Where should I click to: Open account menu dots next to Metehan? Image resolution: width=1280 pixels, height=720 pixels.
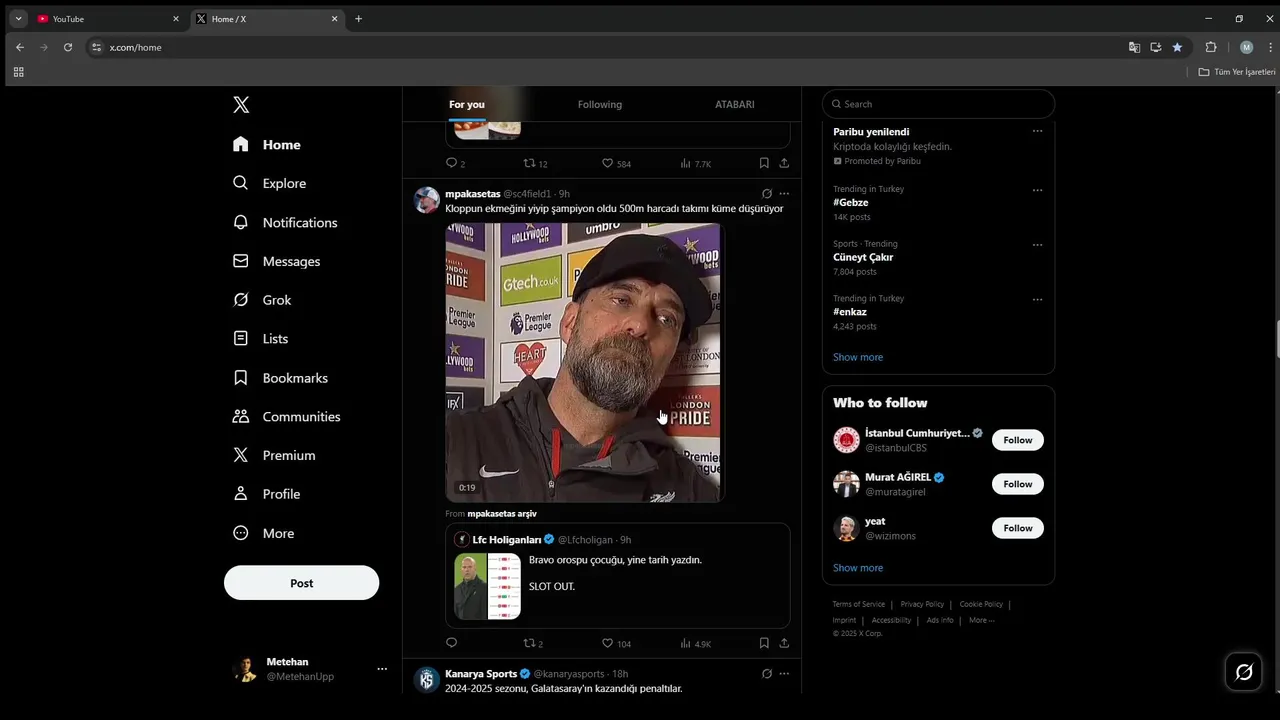[382, 669]
